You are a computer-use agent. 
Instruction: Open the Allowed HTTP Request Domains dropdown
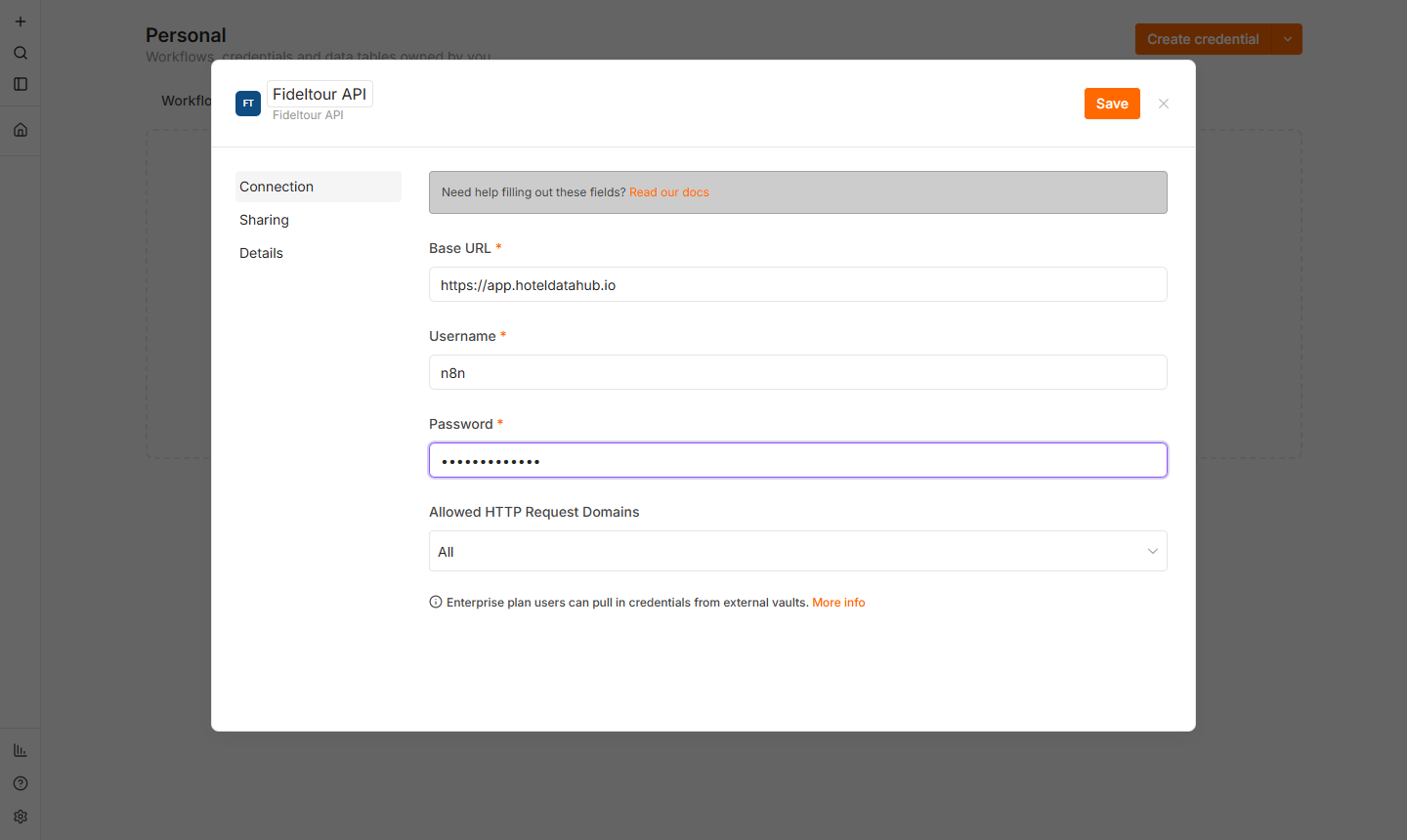(x=797, y=551)
